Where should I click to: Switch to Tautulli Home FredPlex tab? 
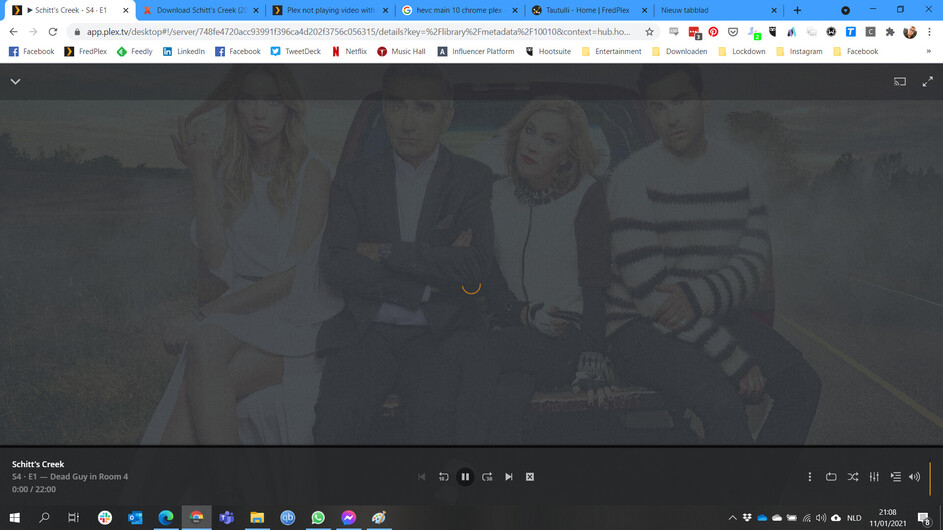pyautogui.click(x=590, y=10)
